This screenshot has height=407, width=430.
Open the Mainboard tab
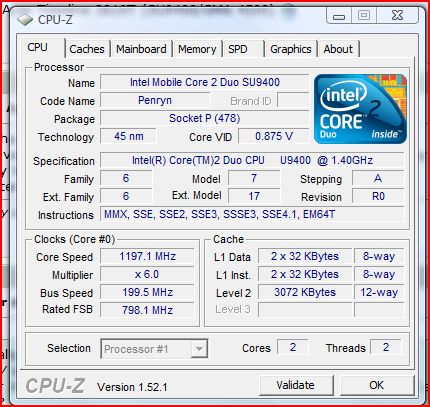pos(141,49)
